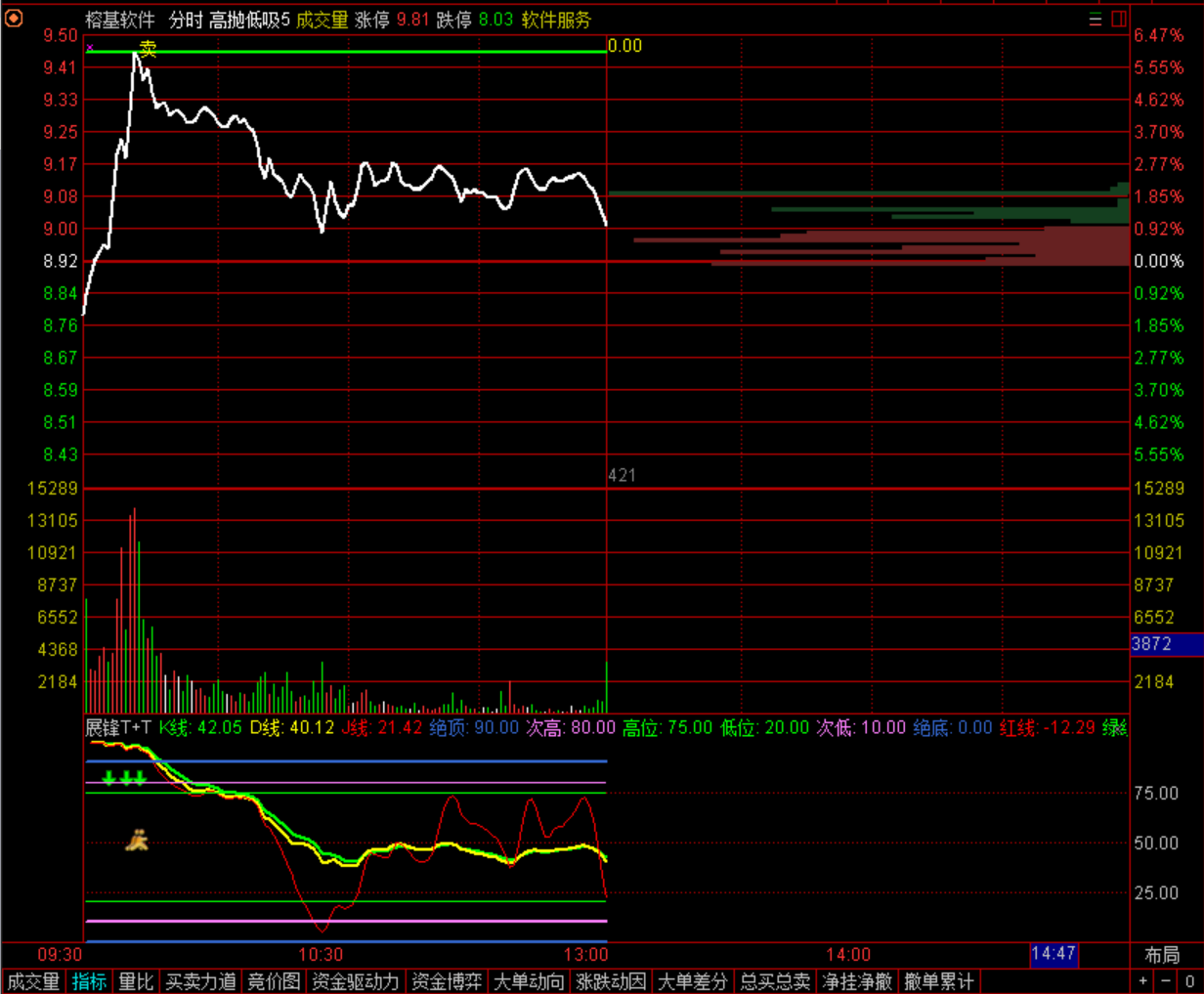Click the 软件服务 sector link

click(556, 20)
